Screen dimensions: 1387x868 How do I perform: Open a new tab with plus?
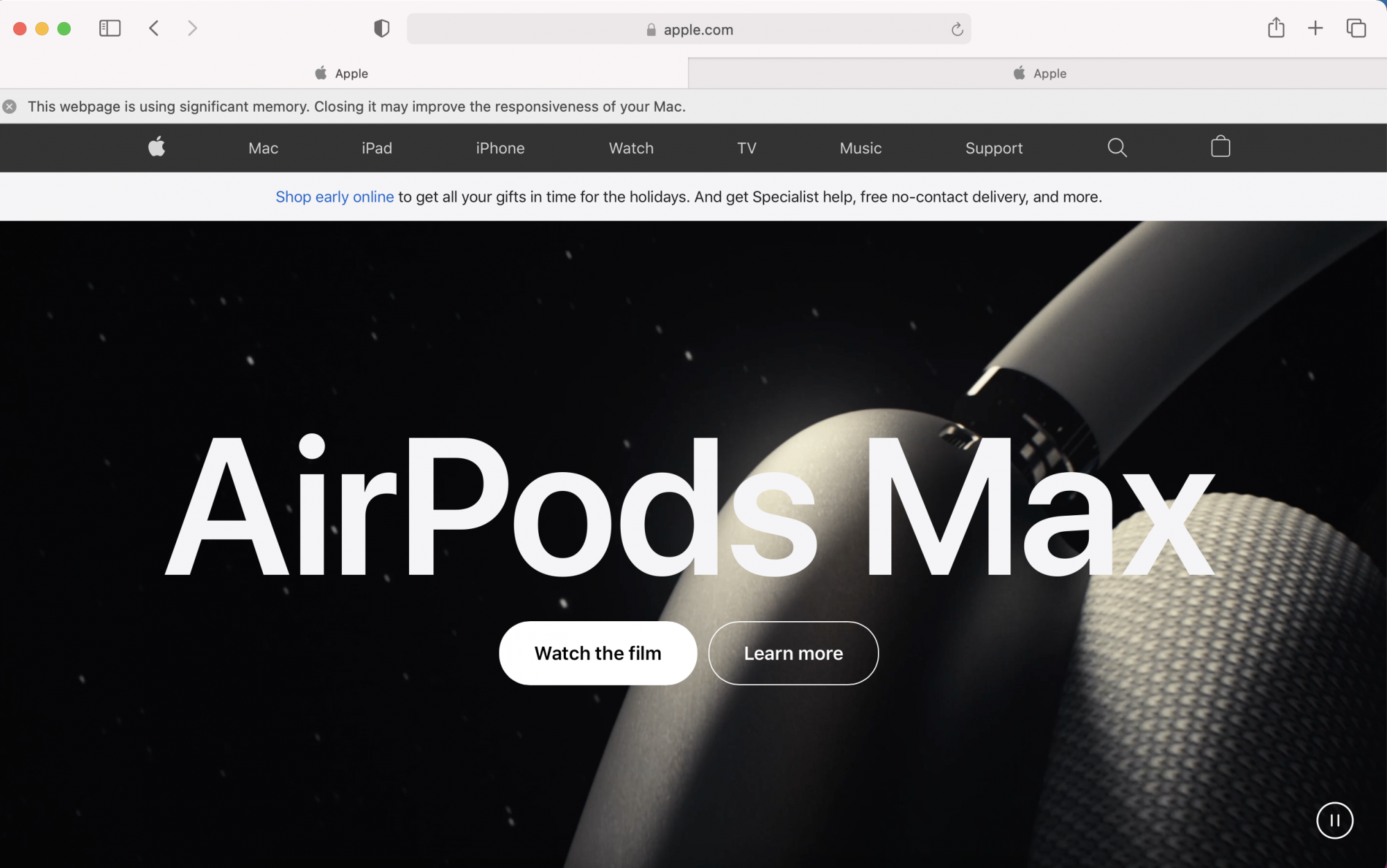1316,28
